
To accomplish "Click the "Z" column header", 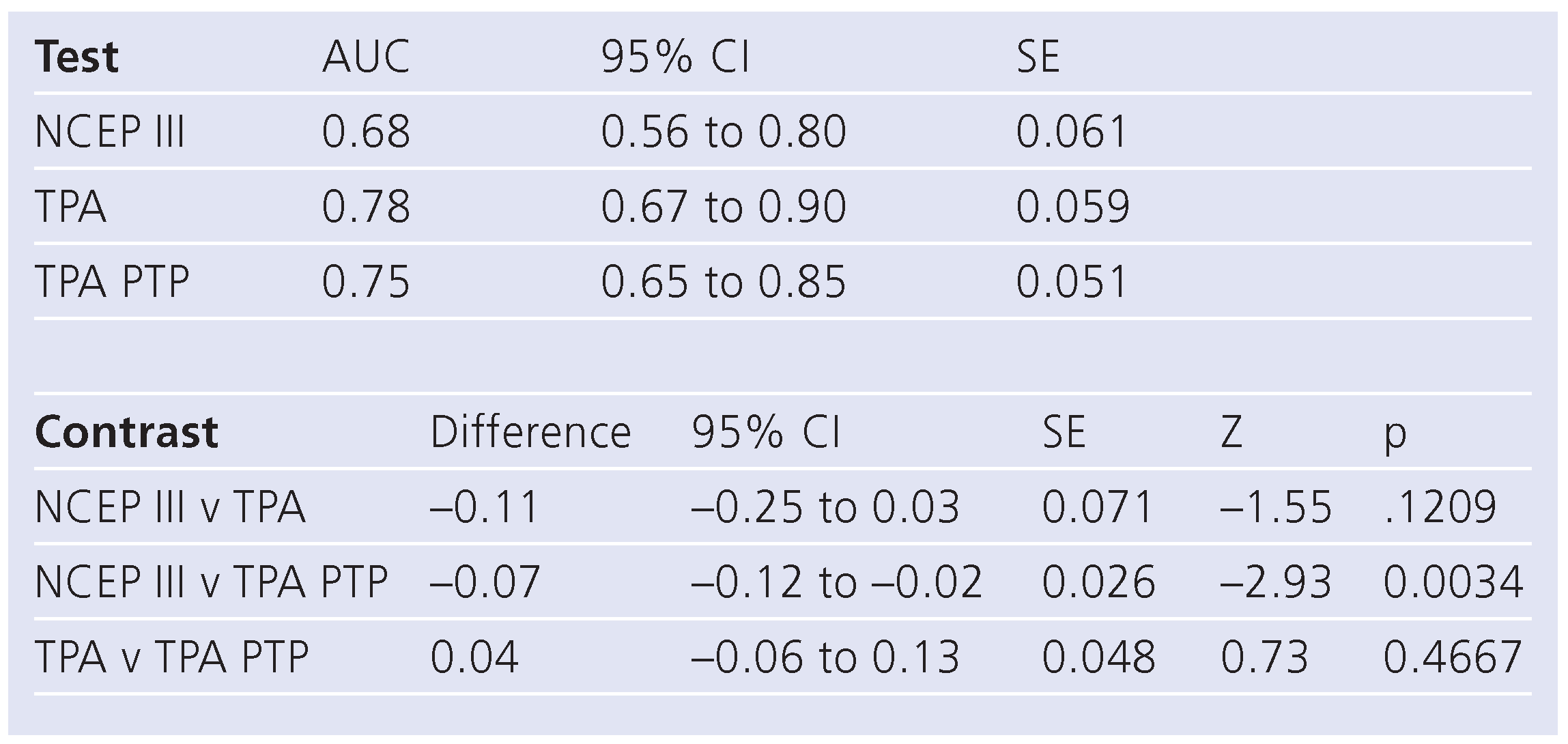I will [x=1231, y=433].
